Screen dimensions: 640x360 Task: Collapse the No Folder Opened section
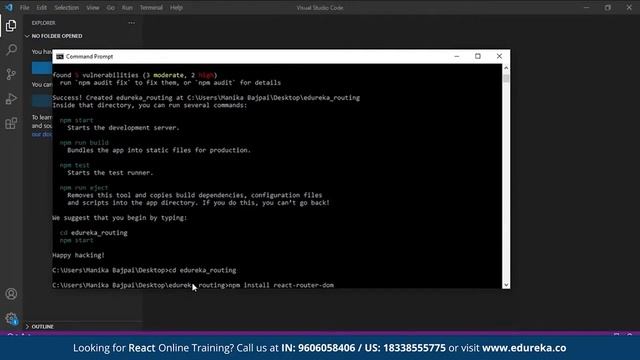[x=57, y=36]
